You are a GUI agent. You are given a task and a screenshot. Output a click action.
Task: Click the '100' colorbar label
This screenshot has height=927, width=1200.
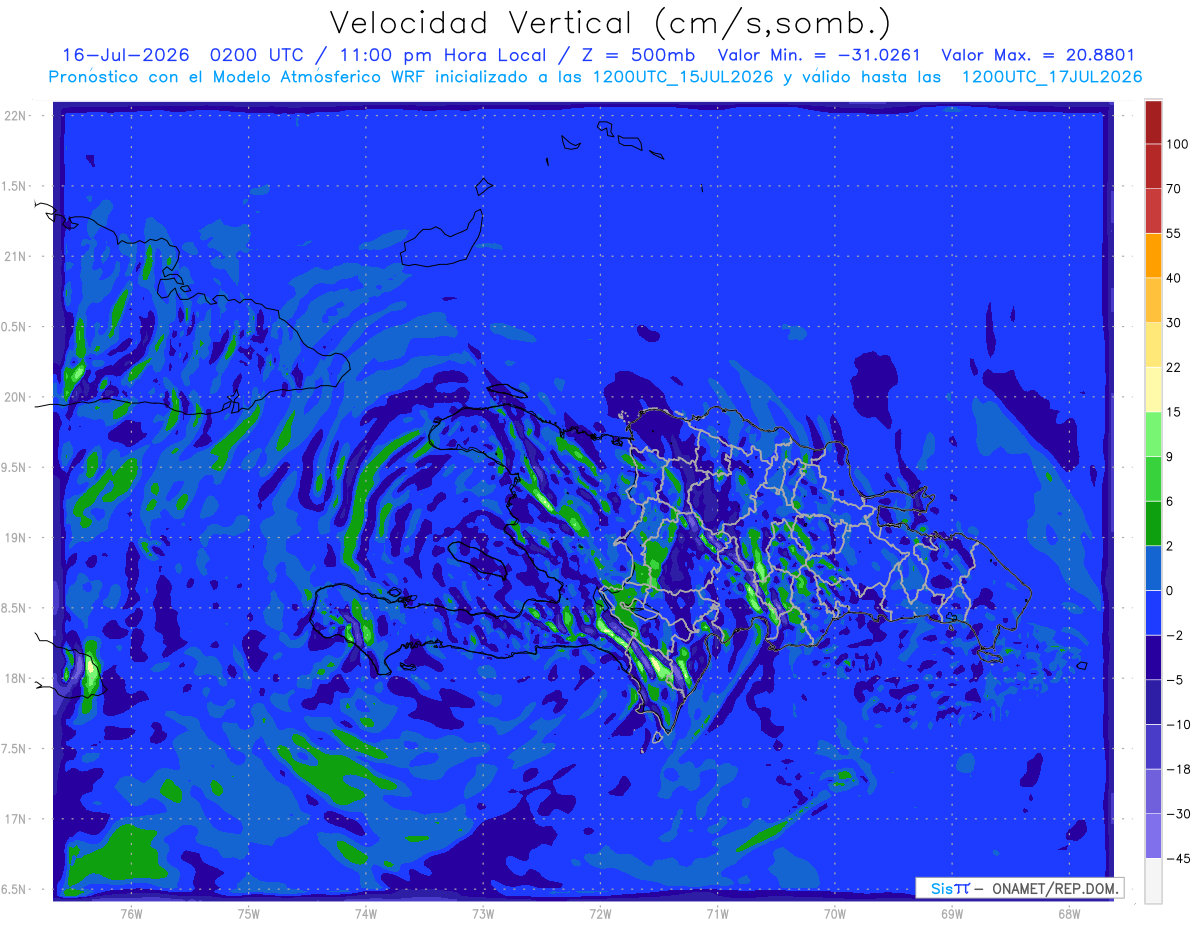tap(1177, 144)
